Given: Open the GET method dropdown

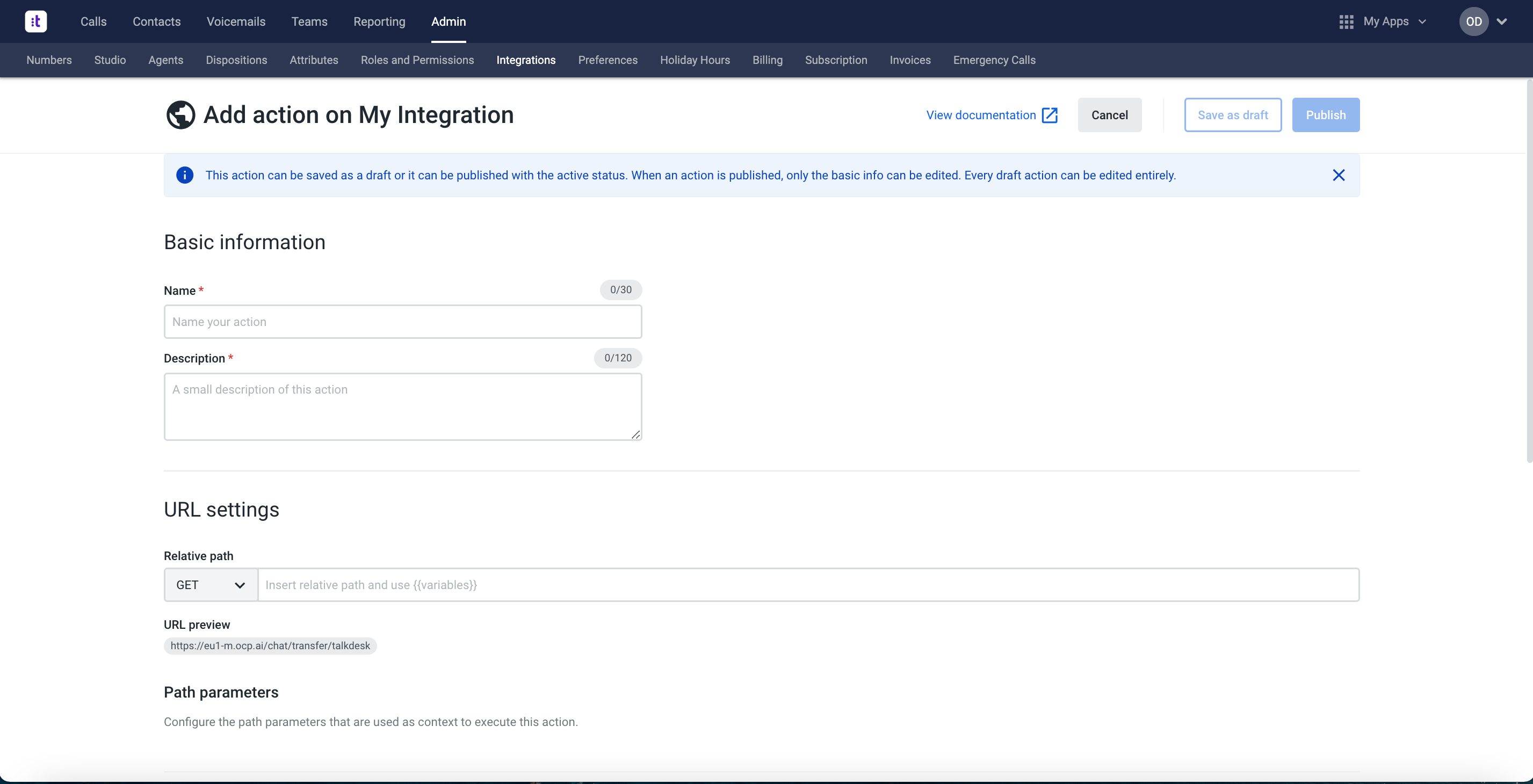Looking at the screenshot, I should (211, 585).
